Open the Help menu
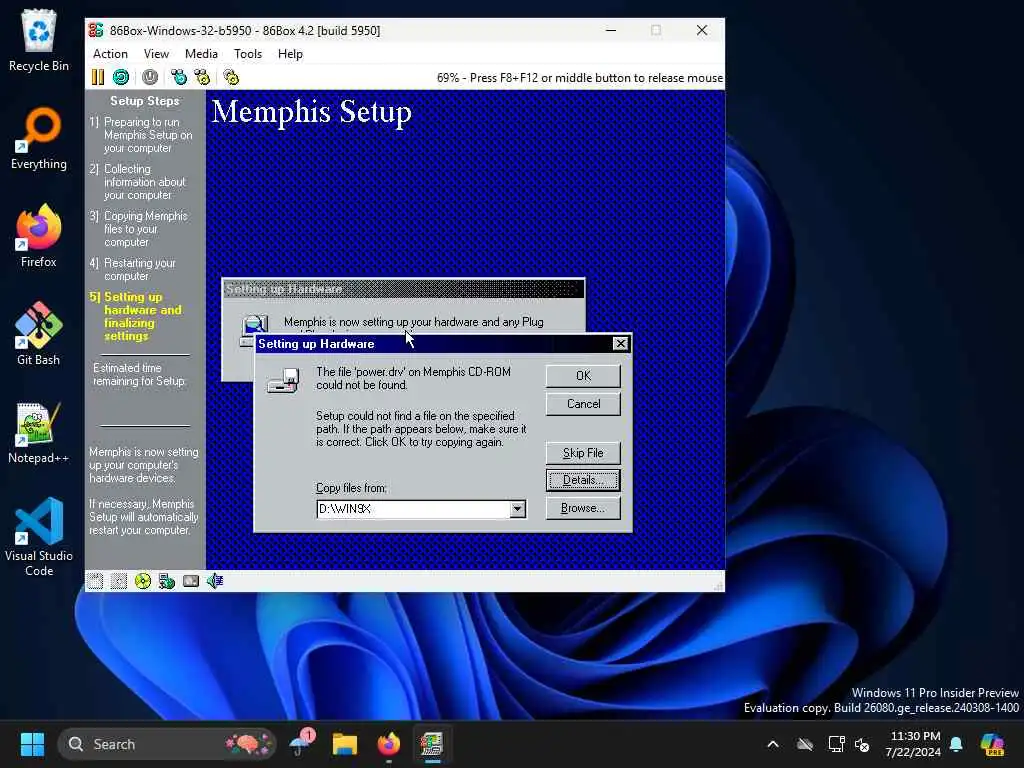Image resolution: width=1024 pixels, height=768 pixels. click(x=290, y=54)
